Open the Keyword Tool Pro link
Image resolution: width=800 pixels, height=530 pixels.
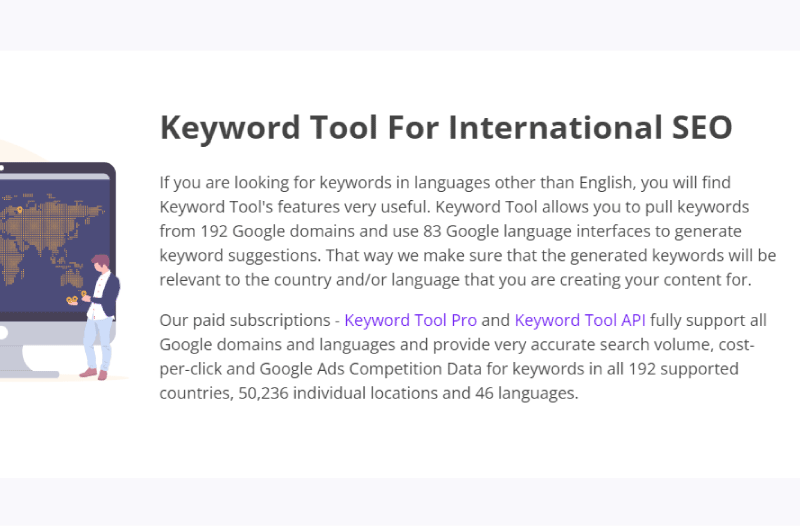point(410,320)
